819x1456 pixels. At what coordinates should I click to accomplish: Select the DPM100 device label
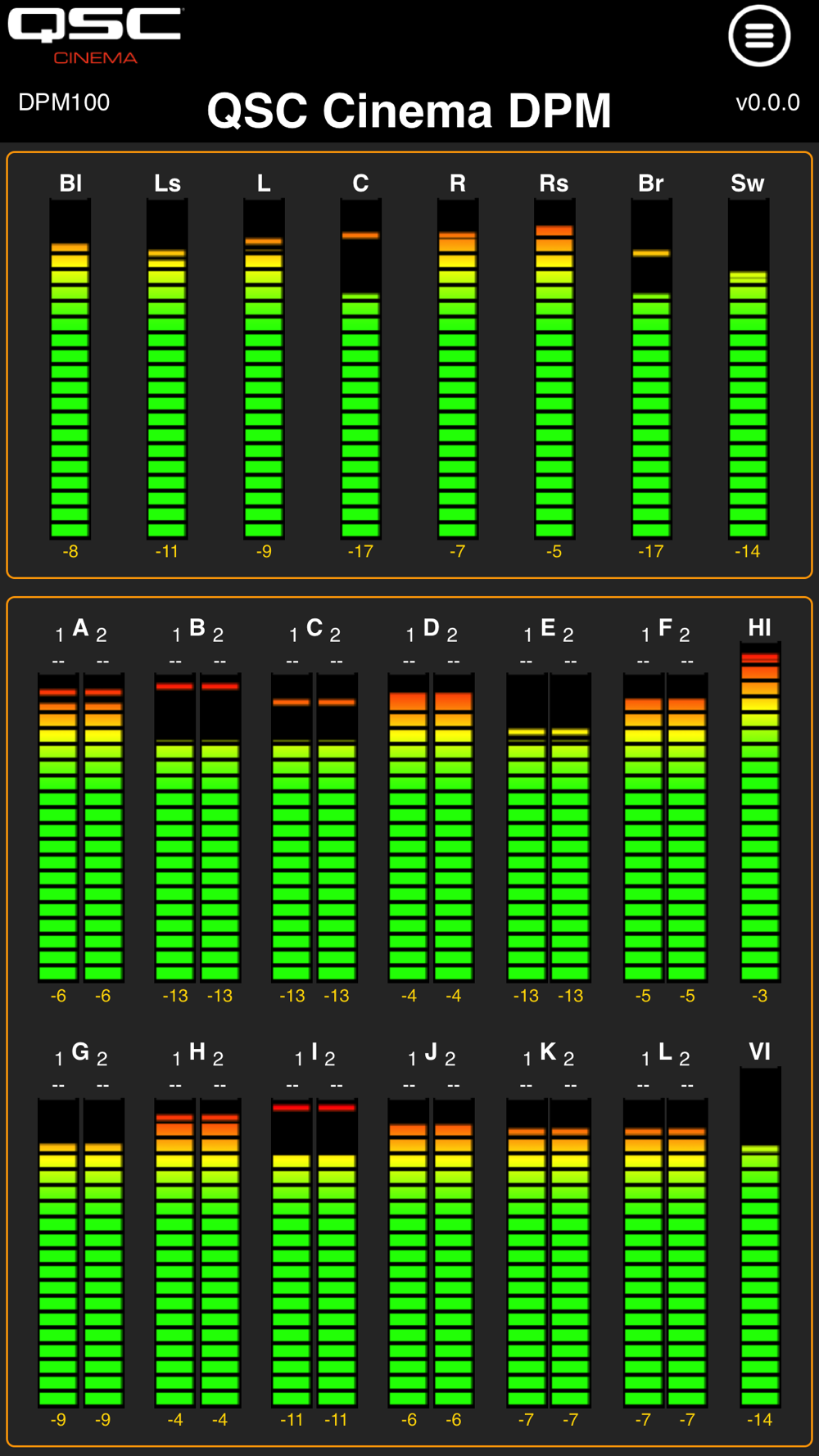[x=64, y=102]
